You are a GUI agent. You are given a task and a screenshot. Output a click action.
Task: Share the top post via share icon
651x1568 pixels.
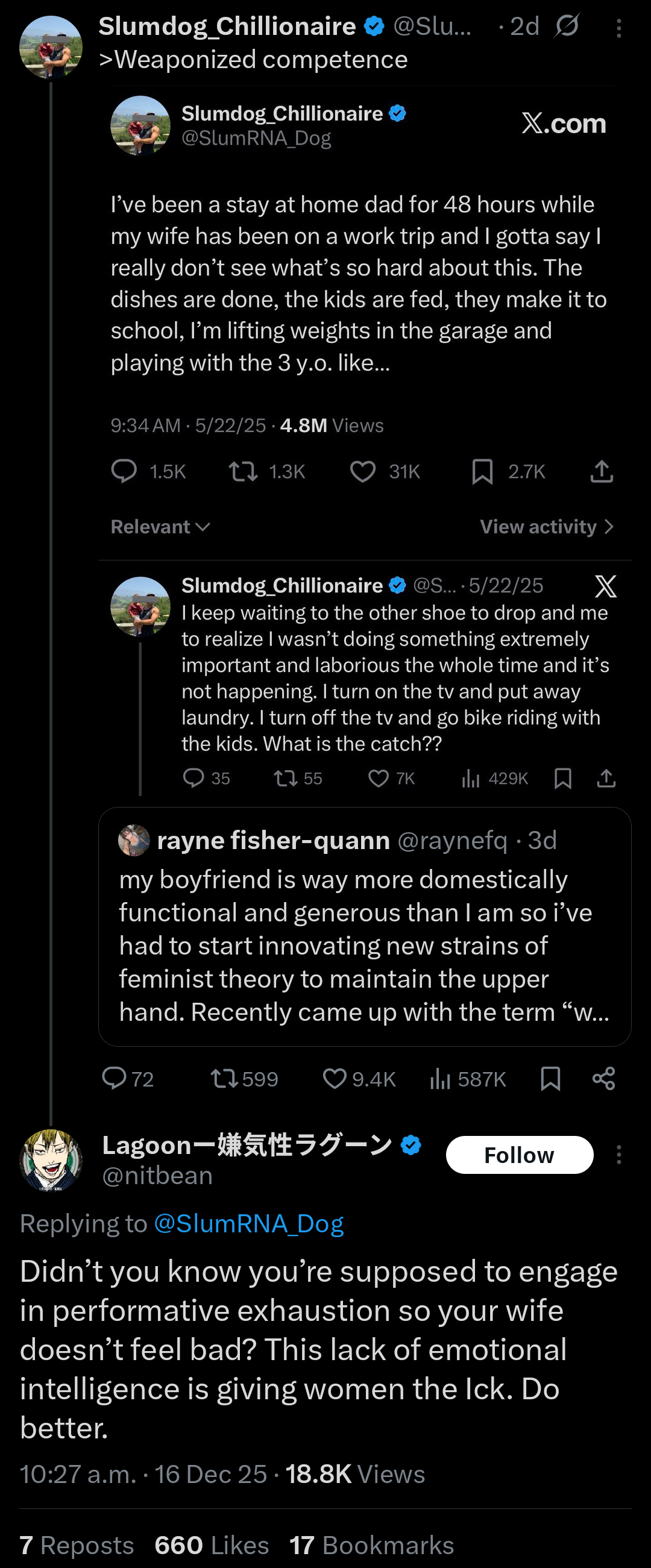click(603, 1079)
